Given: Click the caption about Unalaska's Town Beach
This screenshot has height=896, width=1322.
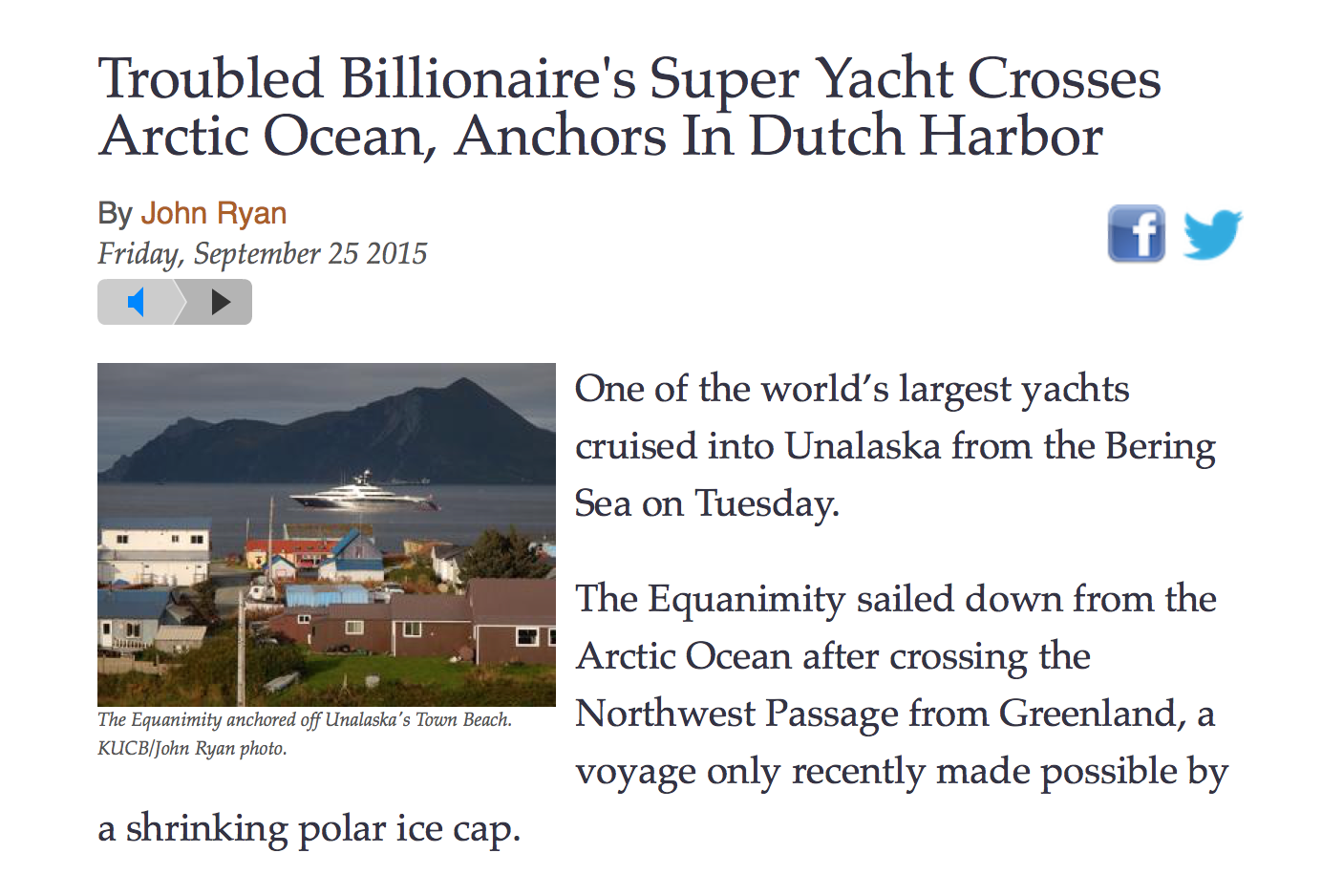Looking at the screenshot, I should tap(305, 719).
